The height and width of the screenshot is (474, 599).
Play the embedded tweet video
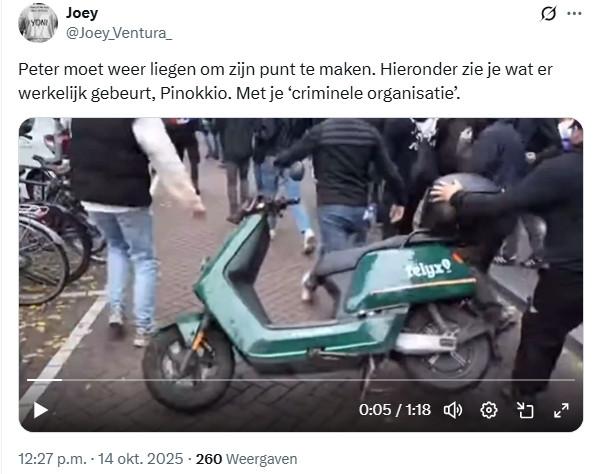click(40, 410)
